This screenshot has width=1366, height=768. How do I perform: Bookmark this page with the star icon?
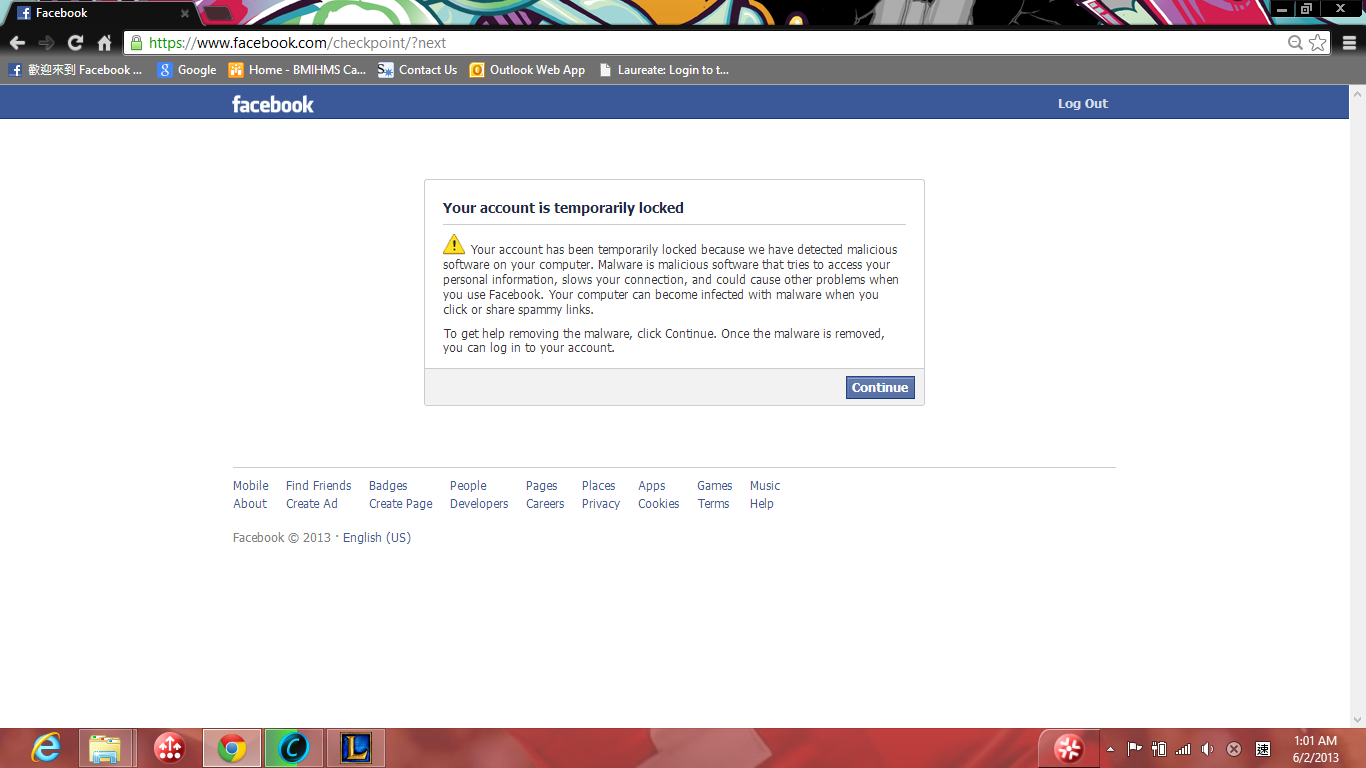(x=1318, y=43)
